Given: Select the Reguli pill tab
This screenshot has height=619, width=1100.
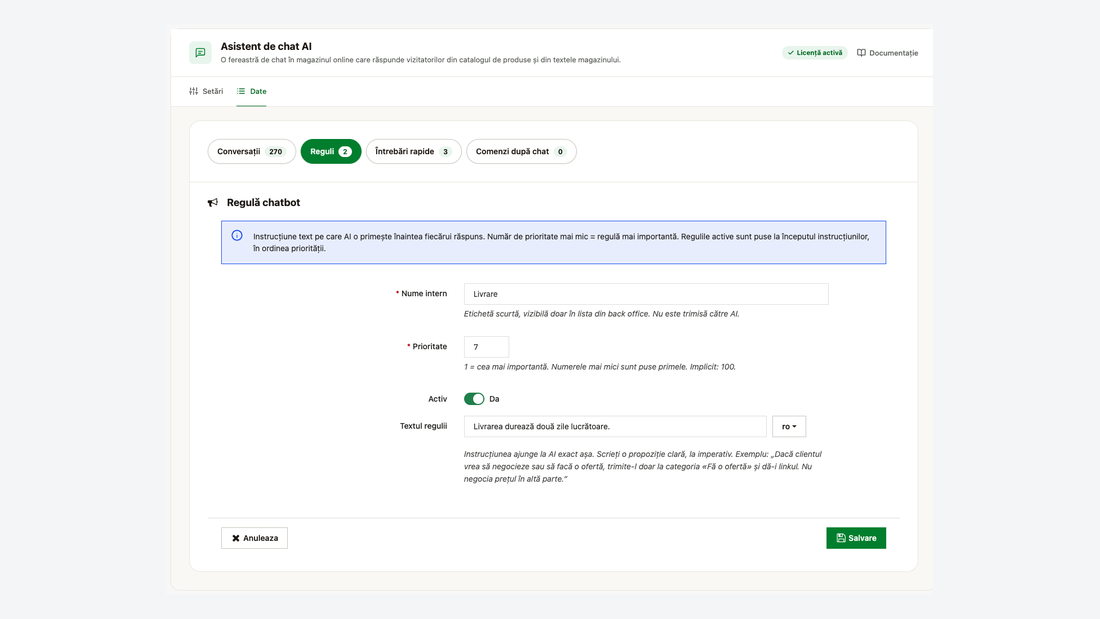Looking at the screenshot, I should (x=331, y=152).
